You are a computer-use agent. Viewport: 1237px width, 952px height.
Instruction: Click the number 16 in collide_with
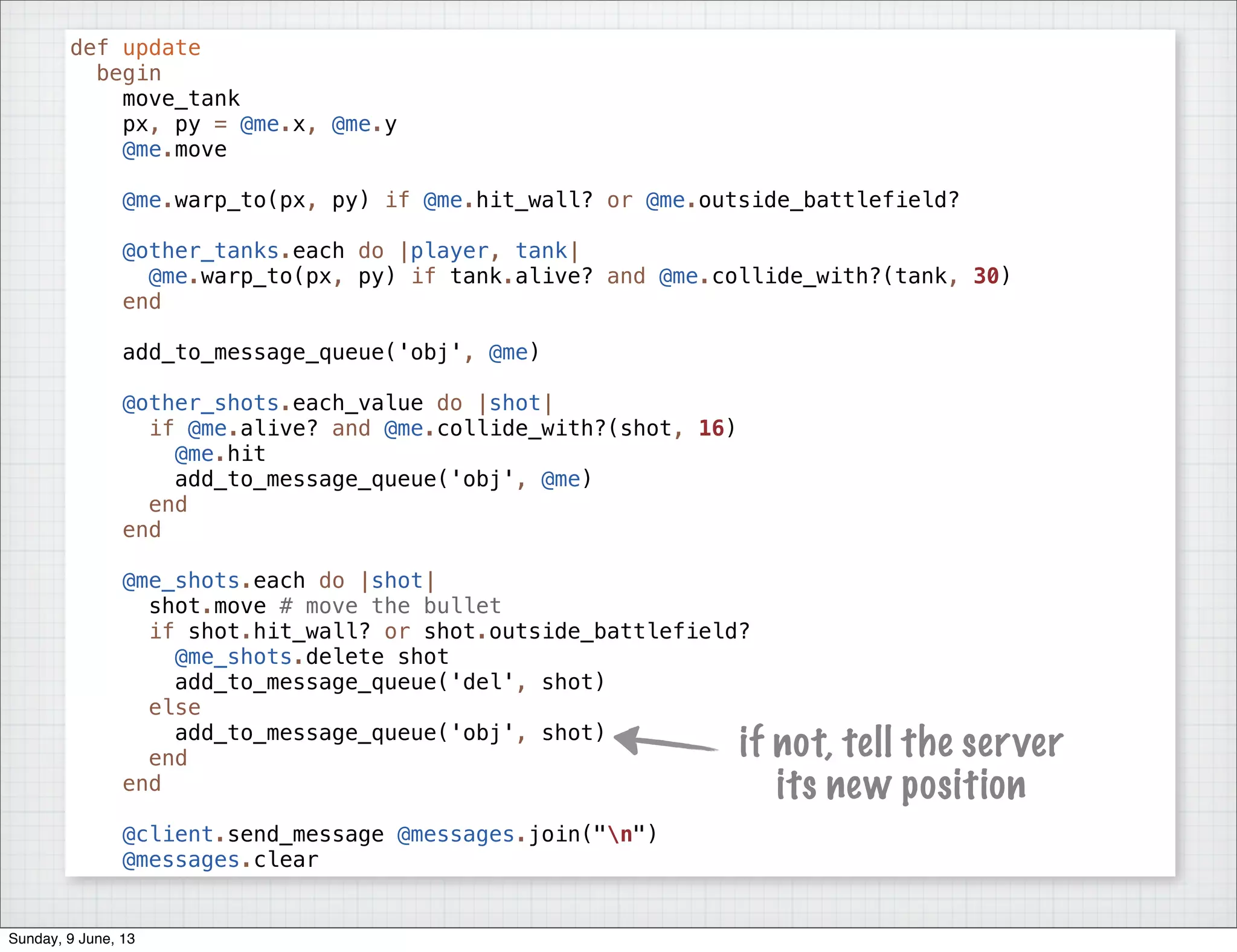pyautogui.click(x=711, y=428)
